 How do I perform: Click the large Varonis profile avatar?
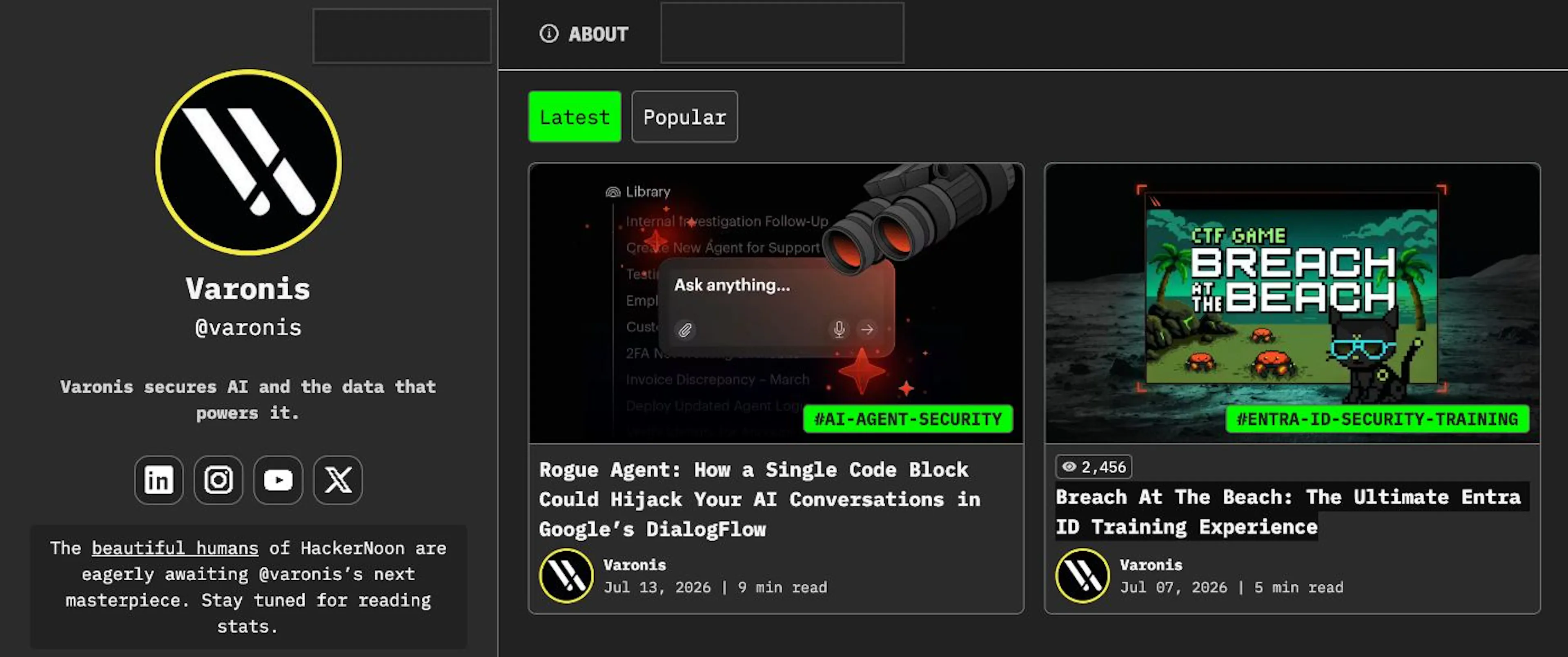[x=248, y=162]
